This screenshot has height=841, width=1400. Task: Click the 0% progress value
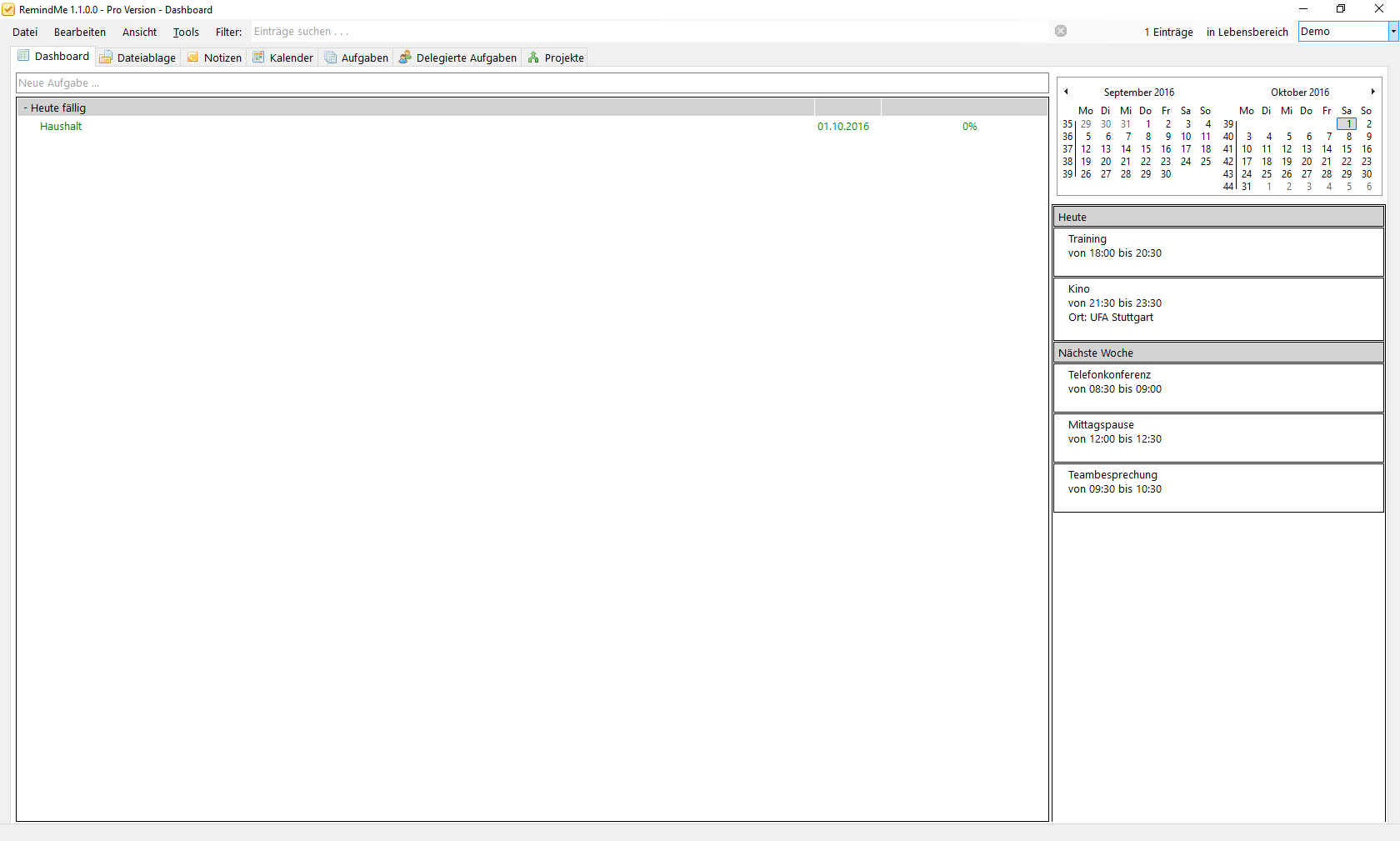point(970,127)
